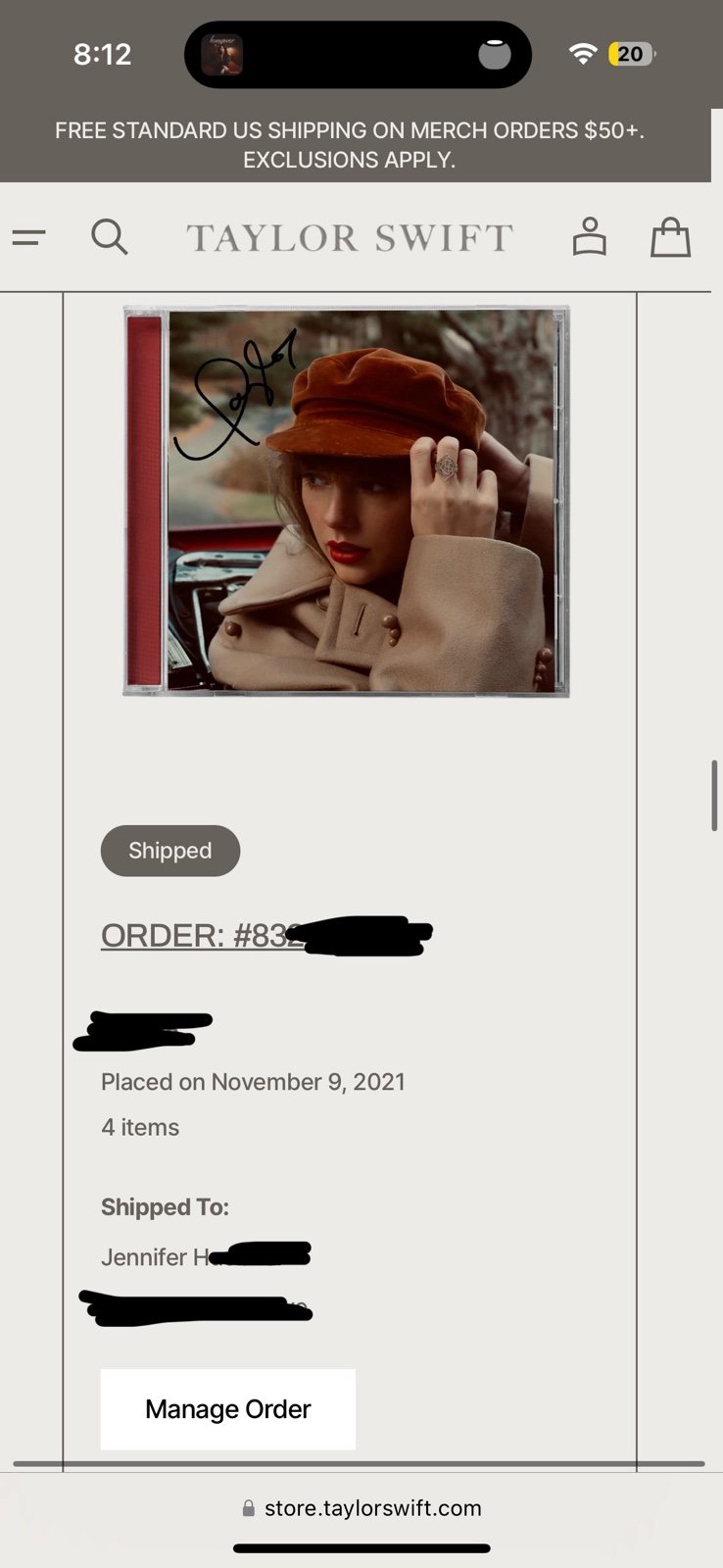Tap the album artwork in Dynamic Island
The height and width of the screenshot is (1568, 723).
pos(221,55)
